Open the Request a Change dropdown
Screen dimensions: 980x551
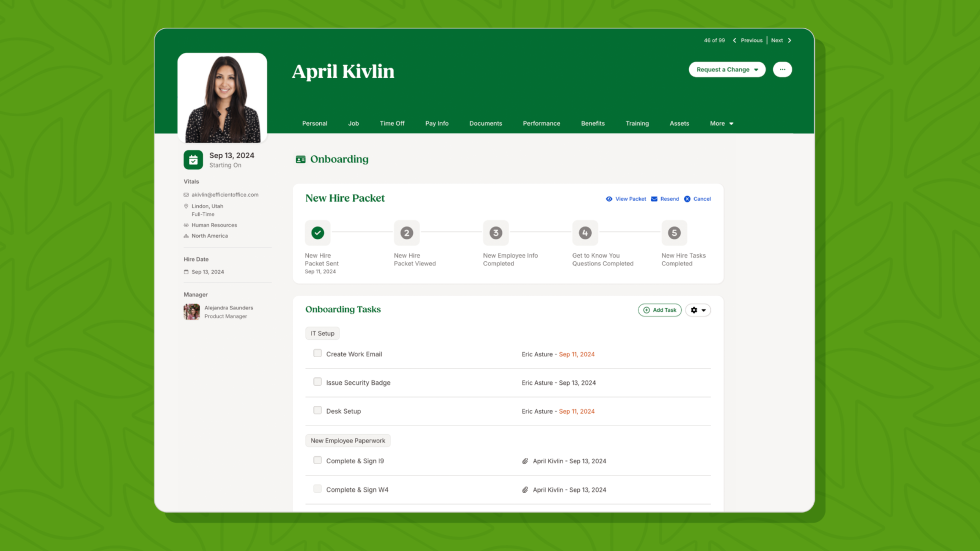[x=727, y=70]
